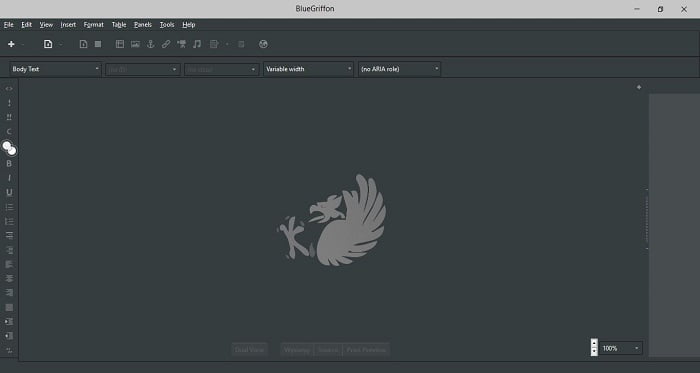Apply strong emphasis with double exclamation icon
Viewport: 700px width, 373px height.
point(9,117)
